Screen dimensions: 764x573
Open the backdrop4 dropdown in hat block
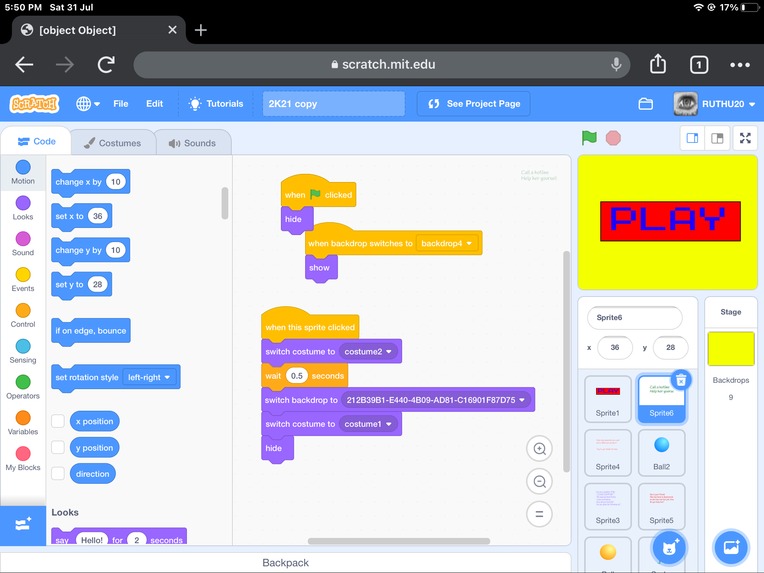446,243
